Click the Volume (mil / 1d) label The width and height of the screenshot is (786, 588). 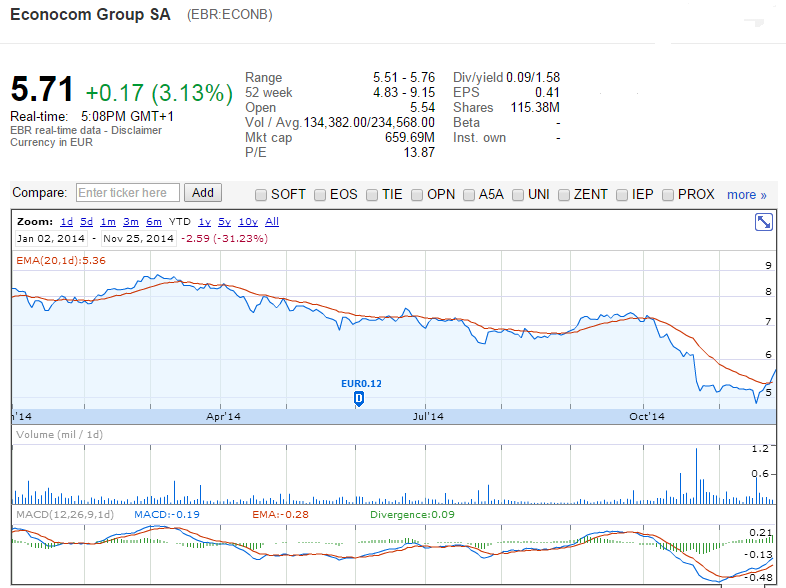(59, 435)
